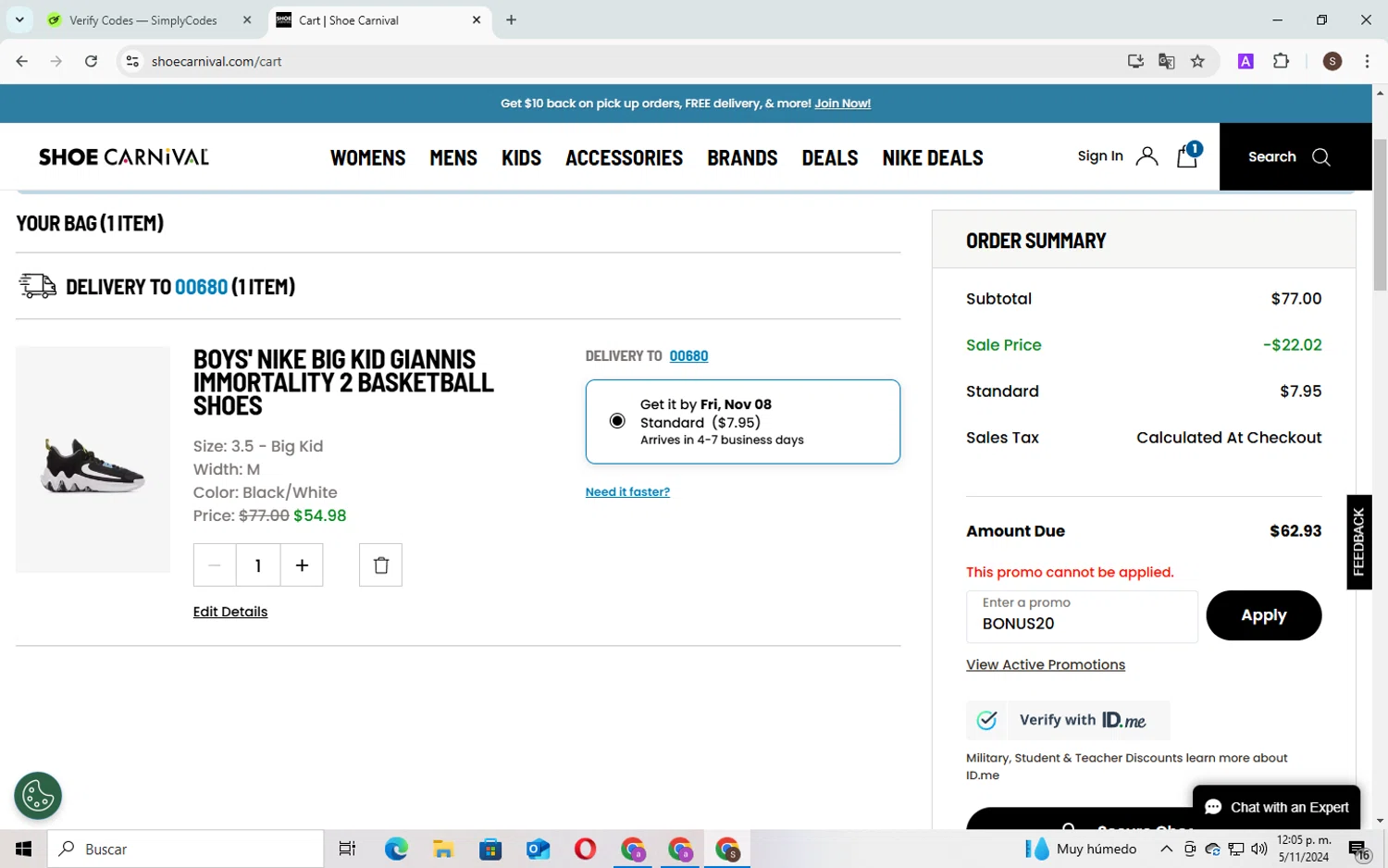Viewport: 1388px width, 868px height.
Task: Open the shopping bag icon in header
Action: tap(1187, 155)
